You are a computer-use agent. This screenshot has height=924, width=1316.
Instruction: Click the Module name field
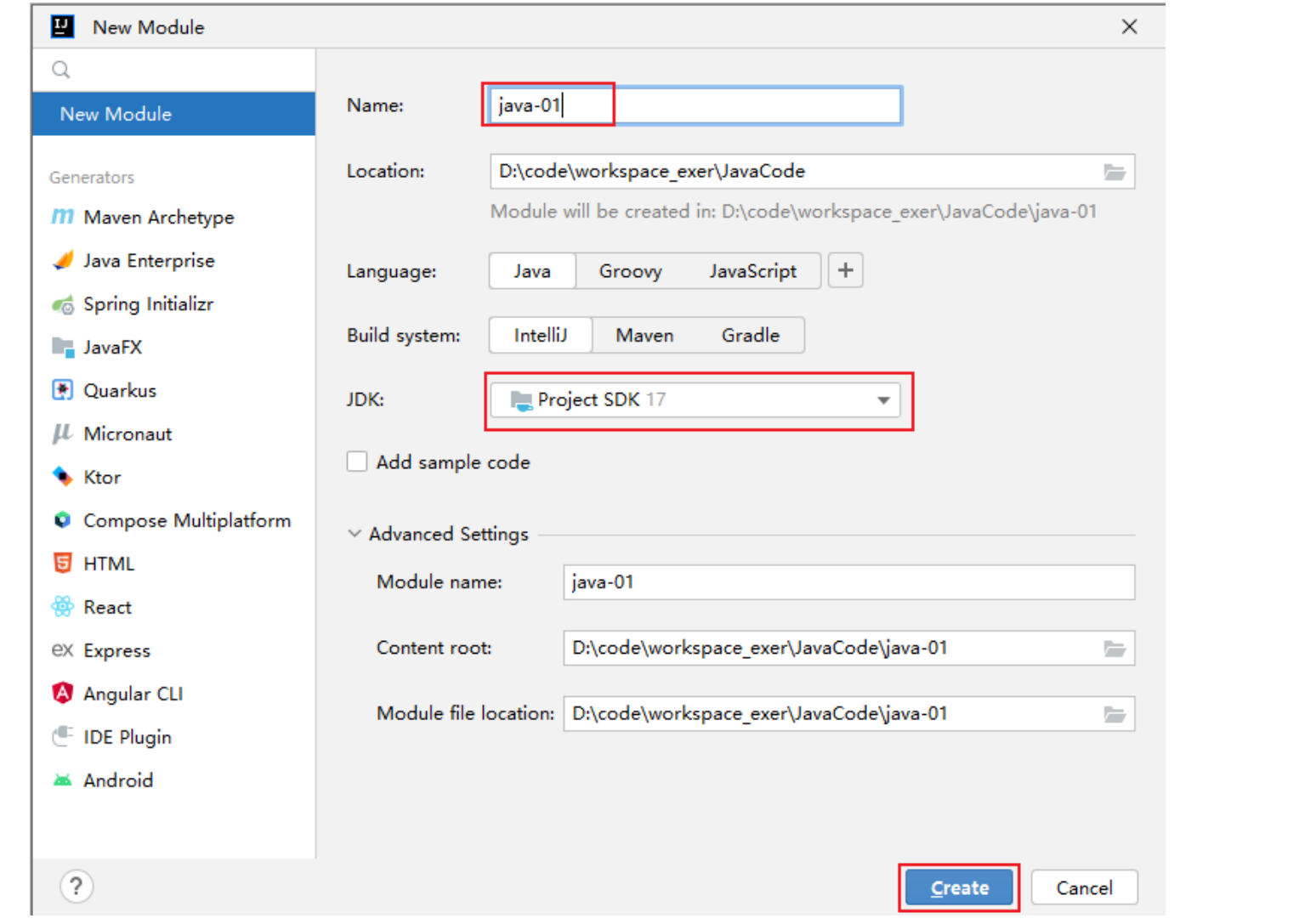[x=848, y=582]
